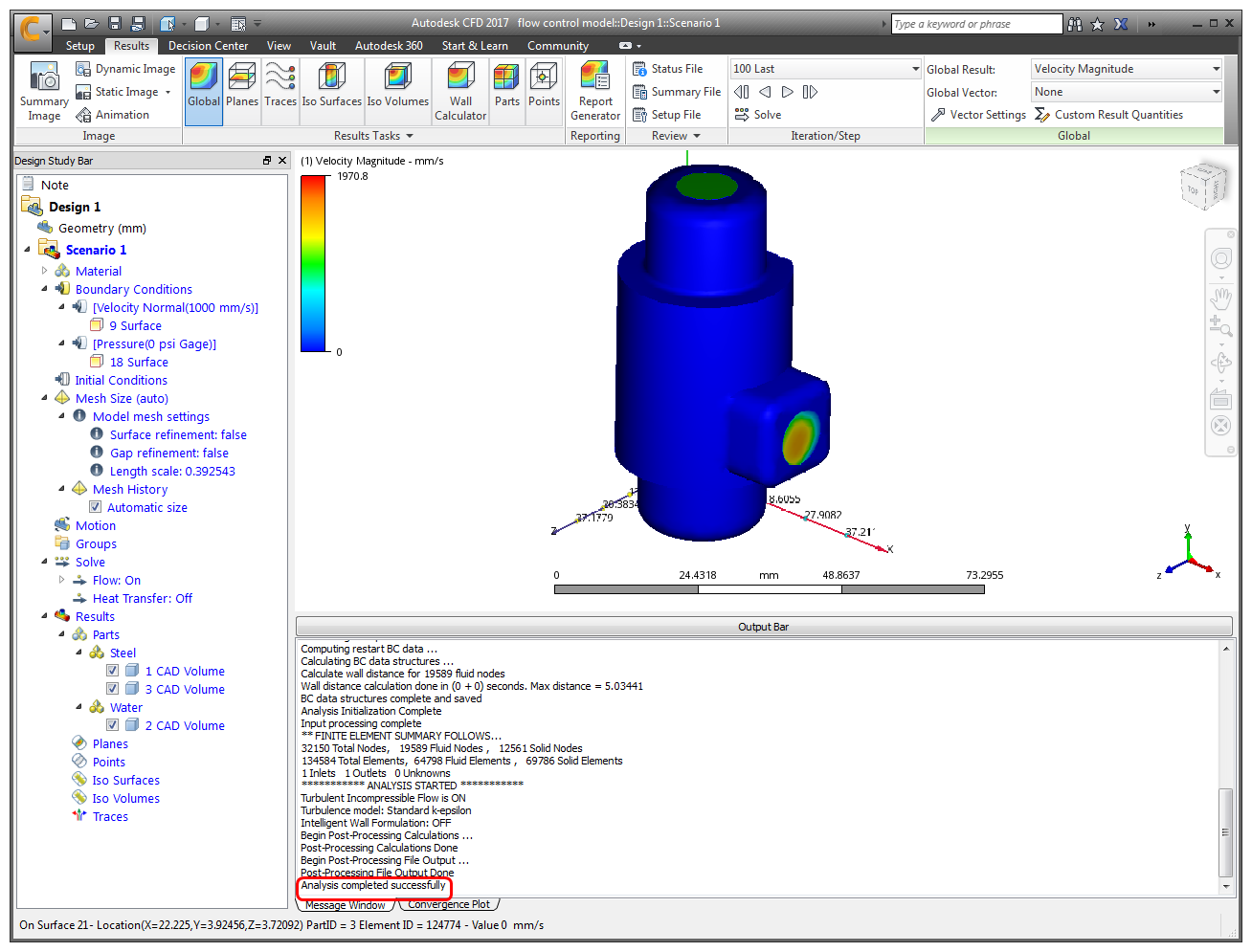This screenshot has width=1252, height=952.
Task: Close the Design Study Bar panel
Action: click(282, 161)
